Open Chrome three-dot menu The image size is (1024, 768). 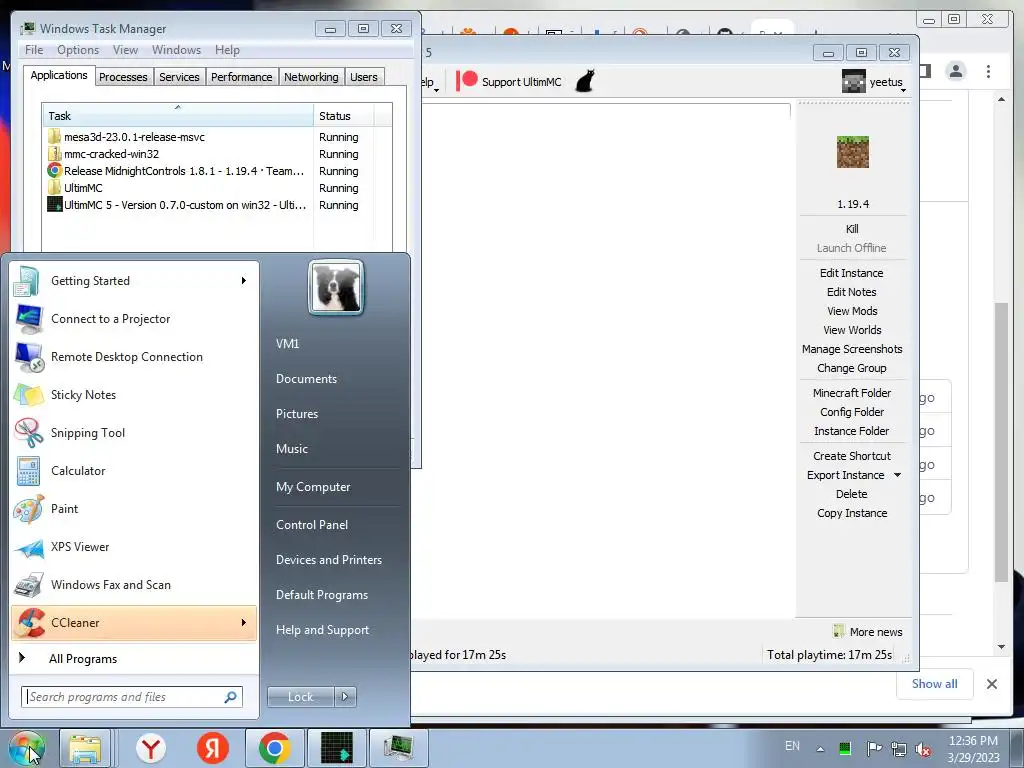tap(988, 71)
